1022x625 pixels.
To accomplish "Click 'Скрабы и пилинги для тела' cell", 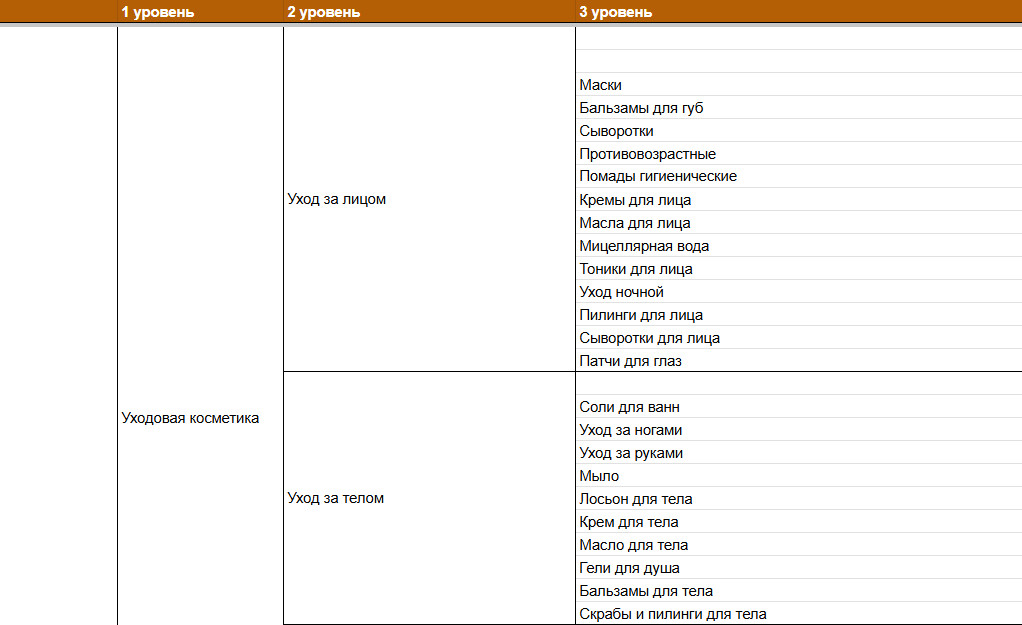I will coord(798,613).
